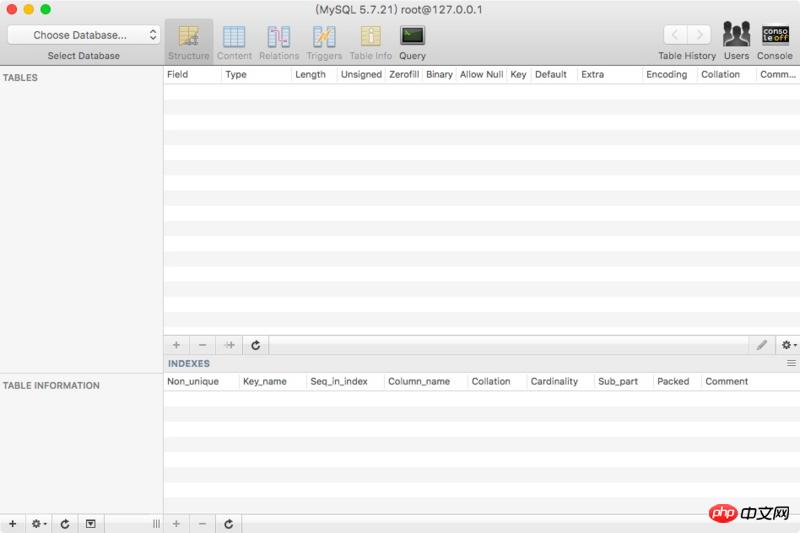The height and width of the screenshot is (533, 800).
Task: Refresh the tables list
Action: (65, 524)
